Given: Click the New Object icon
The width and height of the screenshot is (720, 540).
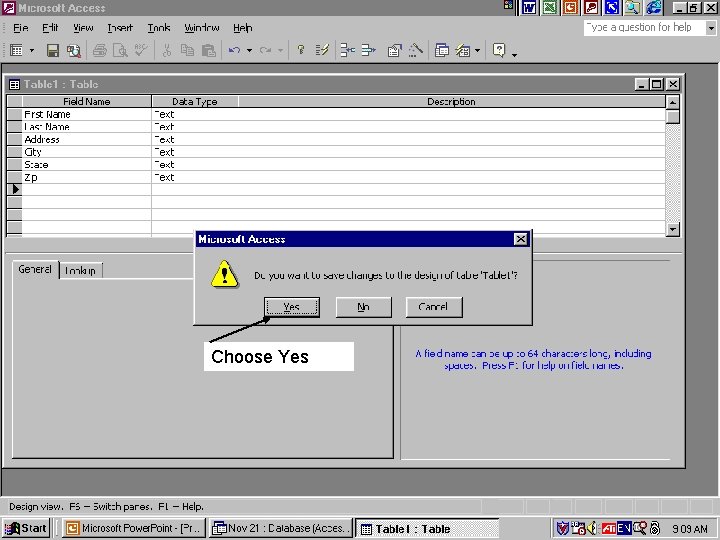Looking at the screenshot, I should tap(463, 50).
